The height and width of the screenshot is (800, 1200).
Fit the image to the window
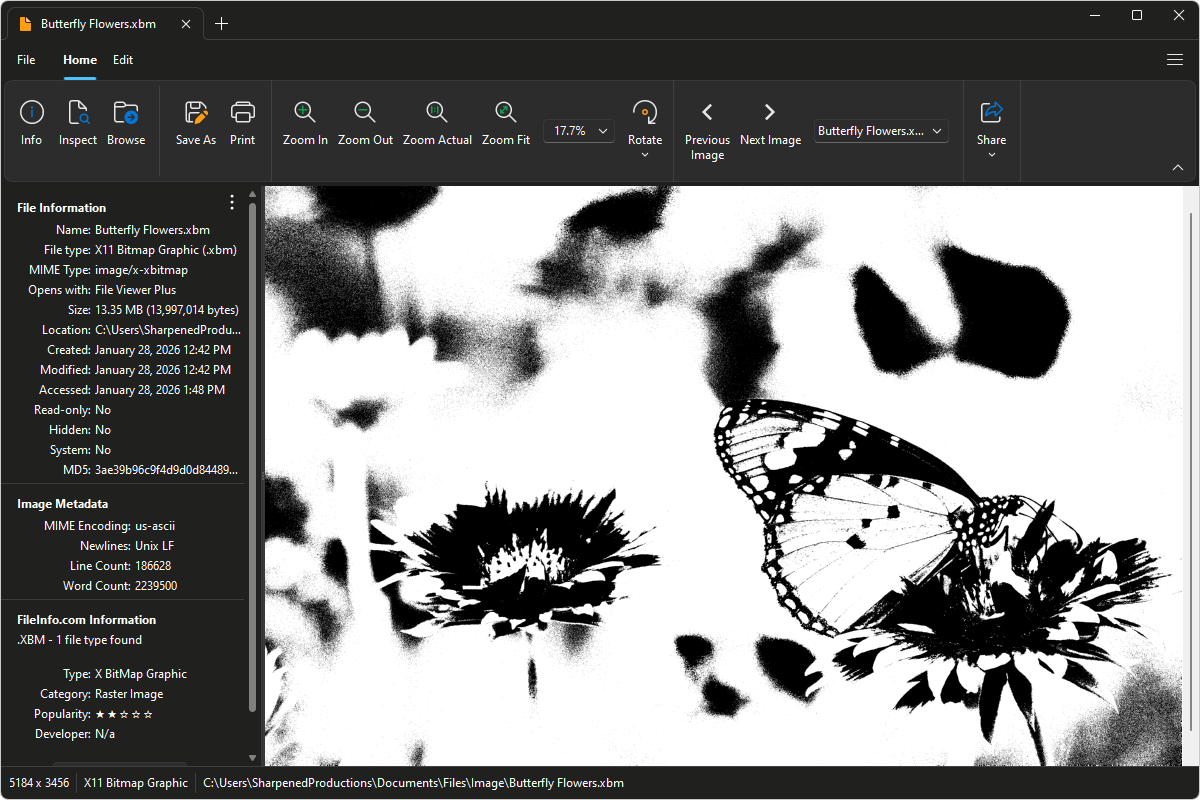(x=505, y=122)
